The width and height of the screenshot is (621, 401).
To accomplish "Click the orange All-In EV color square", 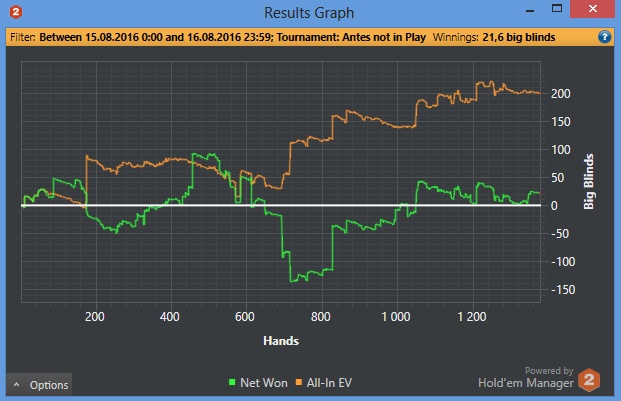I will 299,382.
